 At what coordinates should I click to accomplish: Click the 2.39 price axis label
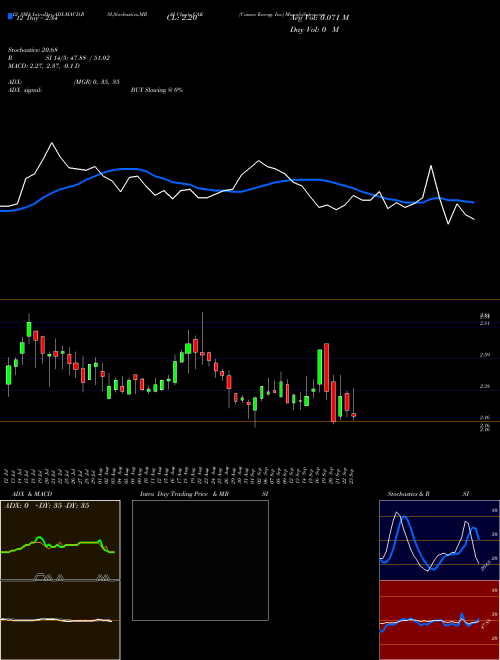484,355
